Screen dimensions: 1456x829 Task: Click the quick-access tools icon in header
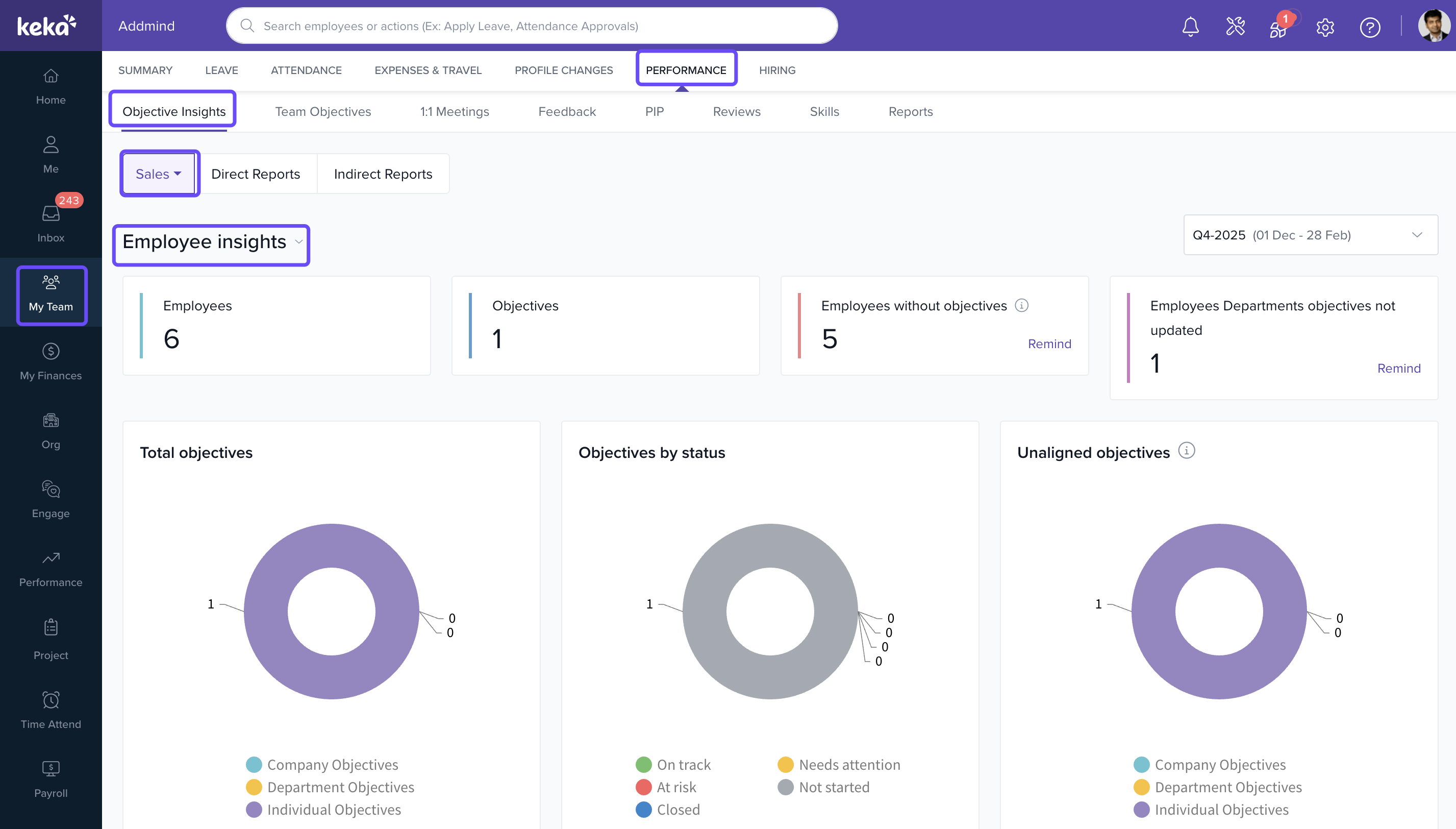point(1235,27)
